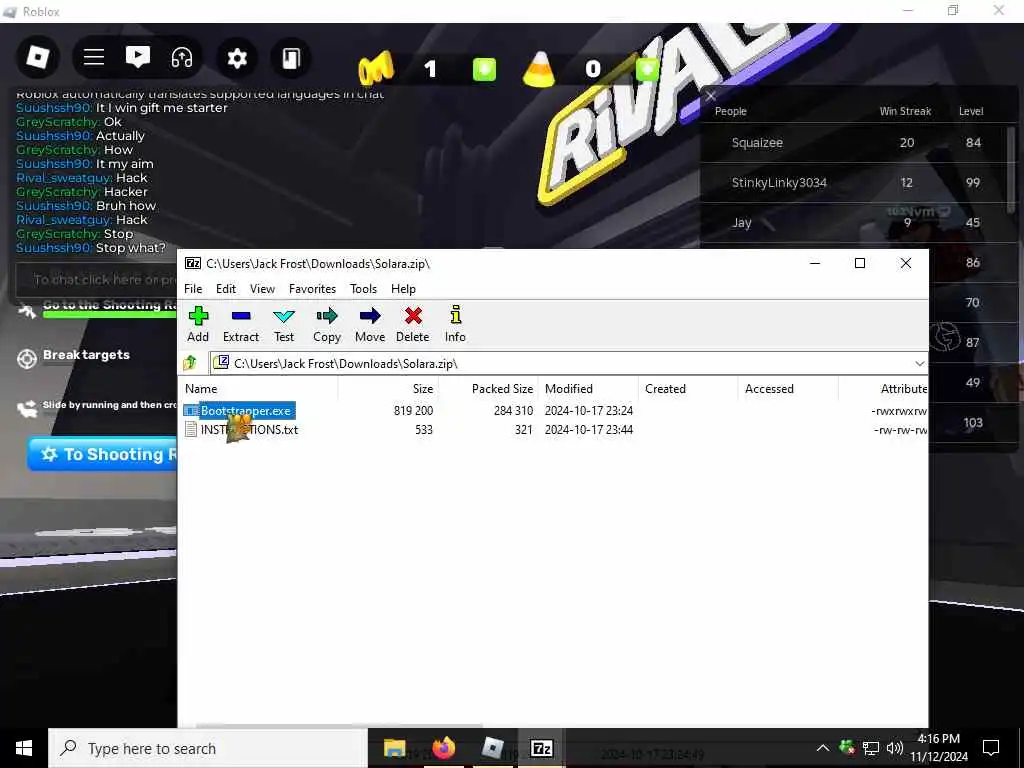Sort by Packed Size column header
Viewport: 1024px width, 768px height.
click(x=488, y=389)
